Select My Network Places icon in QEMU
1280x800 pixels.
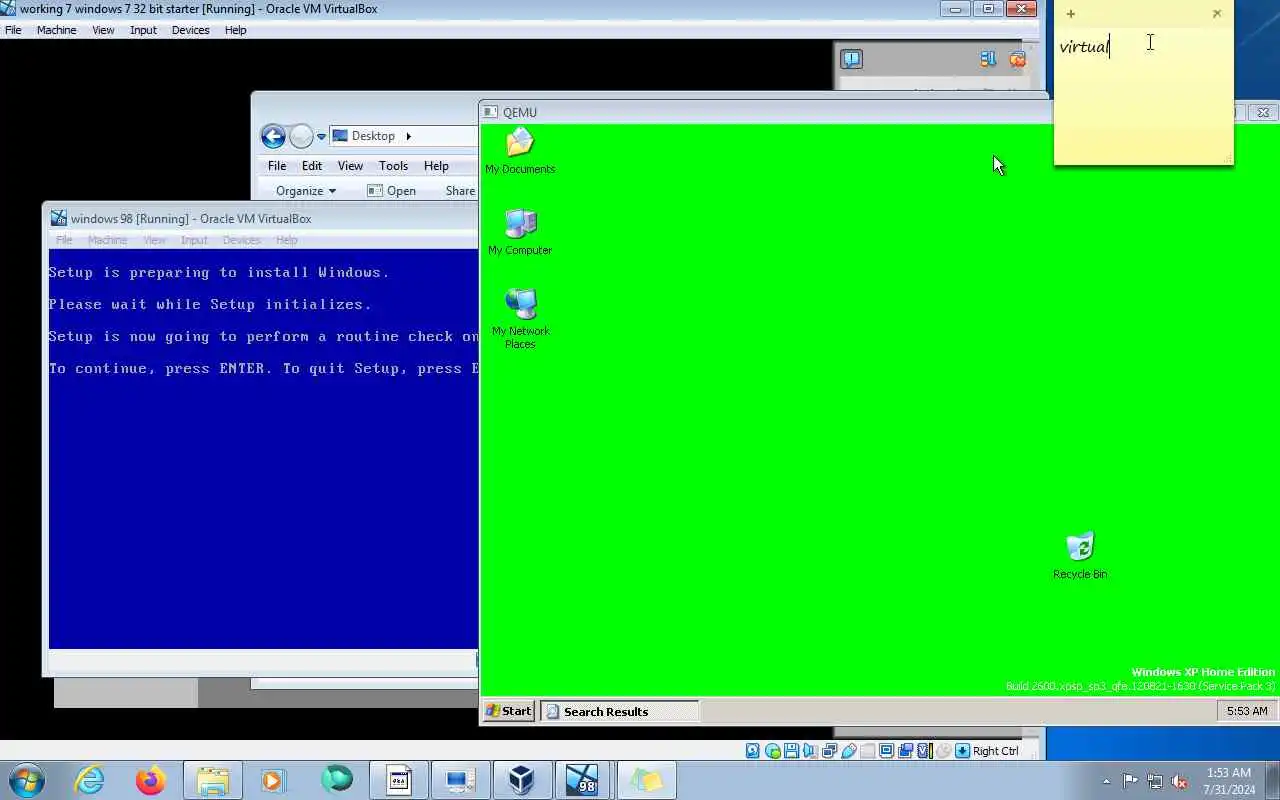520,318
